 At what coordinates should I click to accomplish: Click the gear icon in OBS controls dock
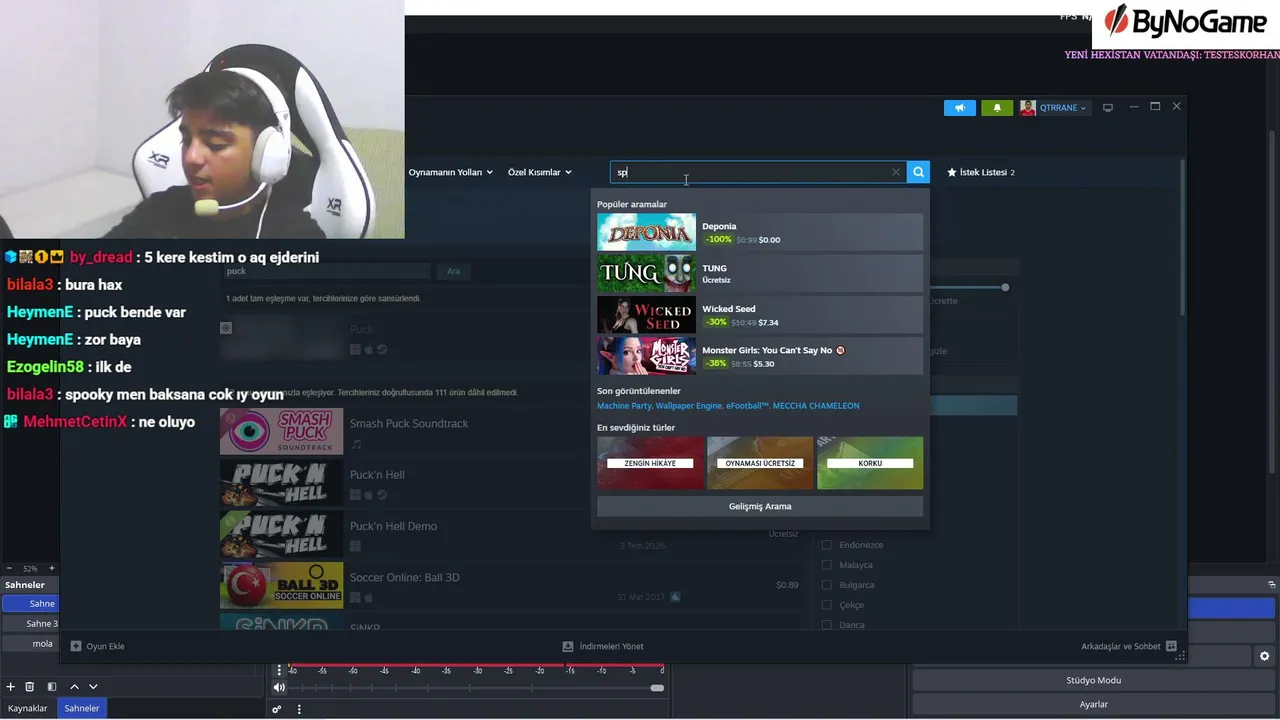tap(1264, 656)
